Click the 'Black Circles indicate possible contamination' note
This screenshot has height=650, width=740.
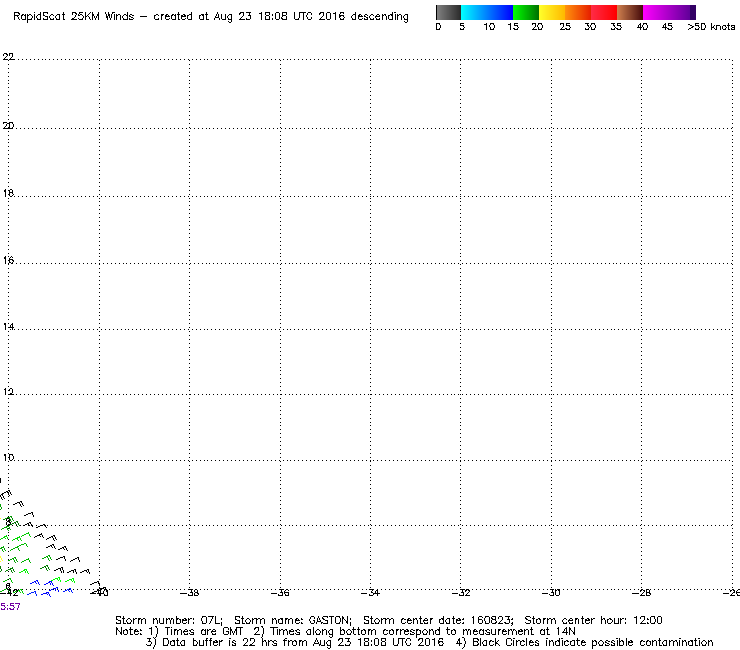pyautogui.click(x=593, y=642)
